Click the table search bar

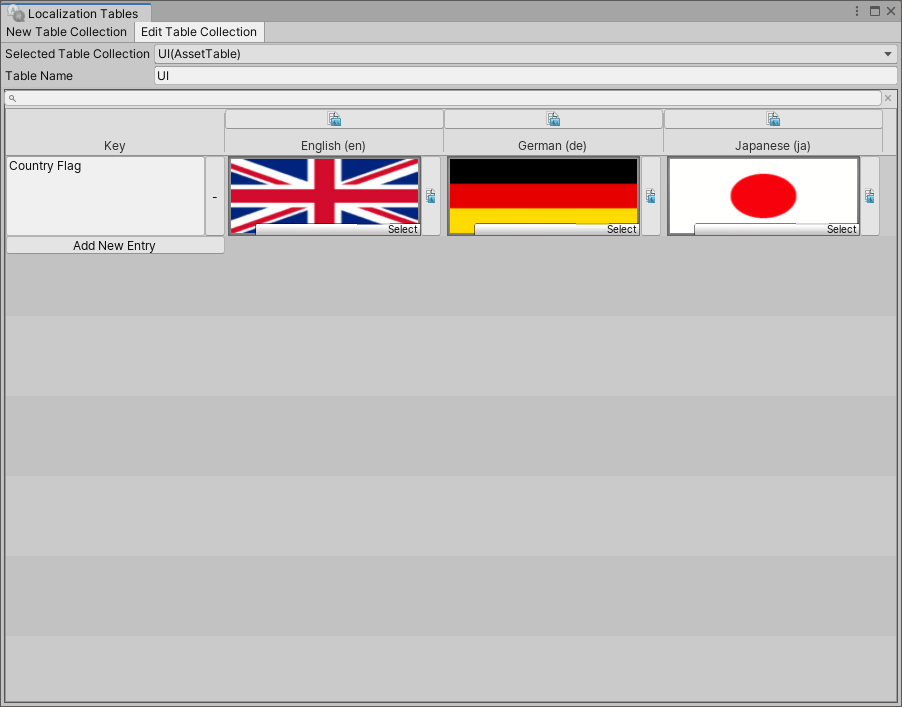click(x=400, y=98)
